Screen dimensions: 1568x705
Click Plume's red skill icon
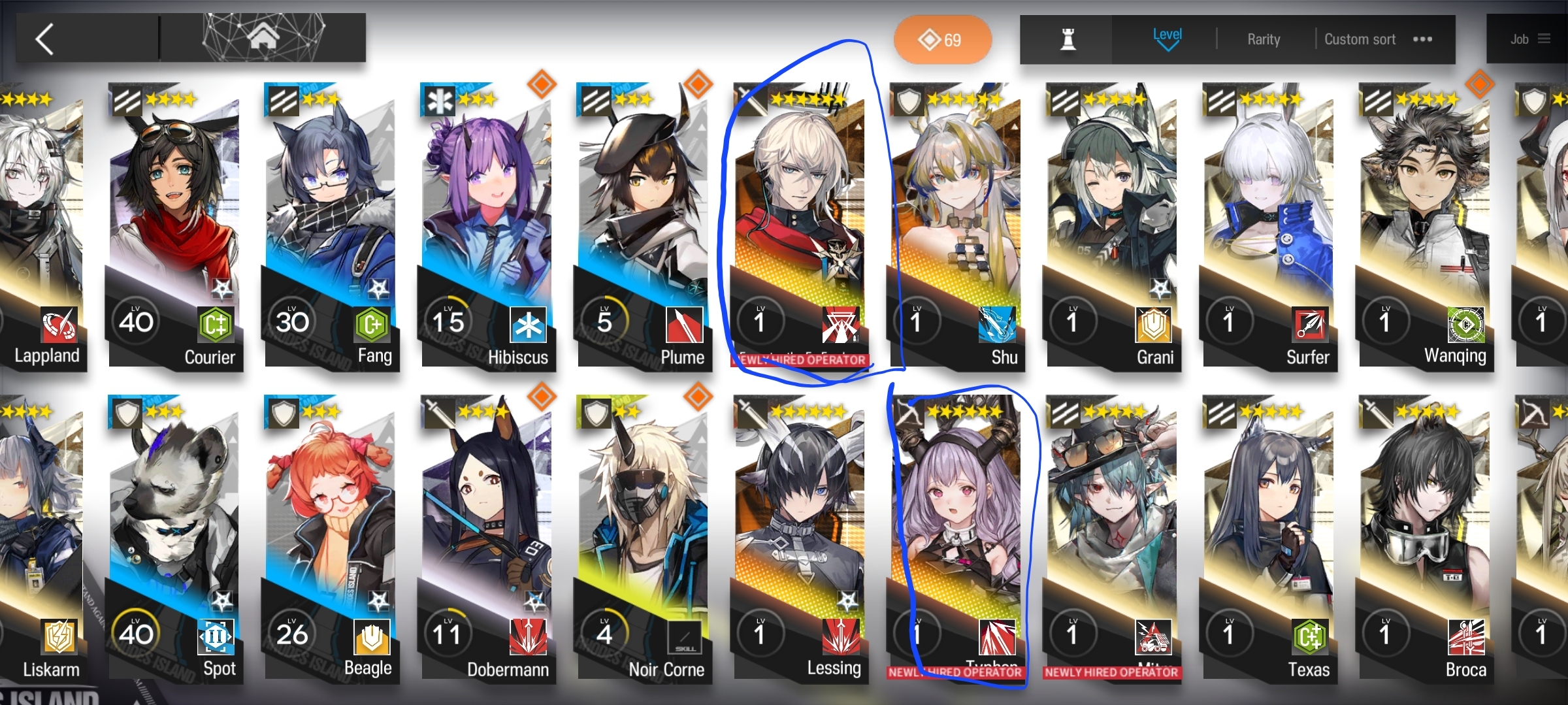(x=684, y=324)
